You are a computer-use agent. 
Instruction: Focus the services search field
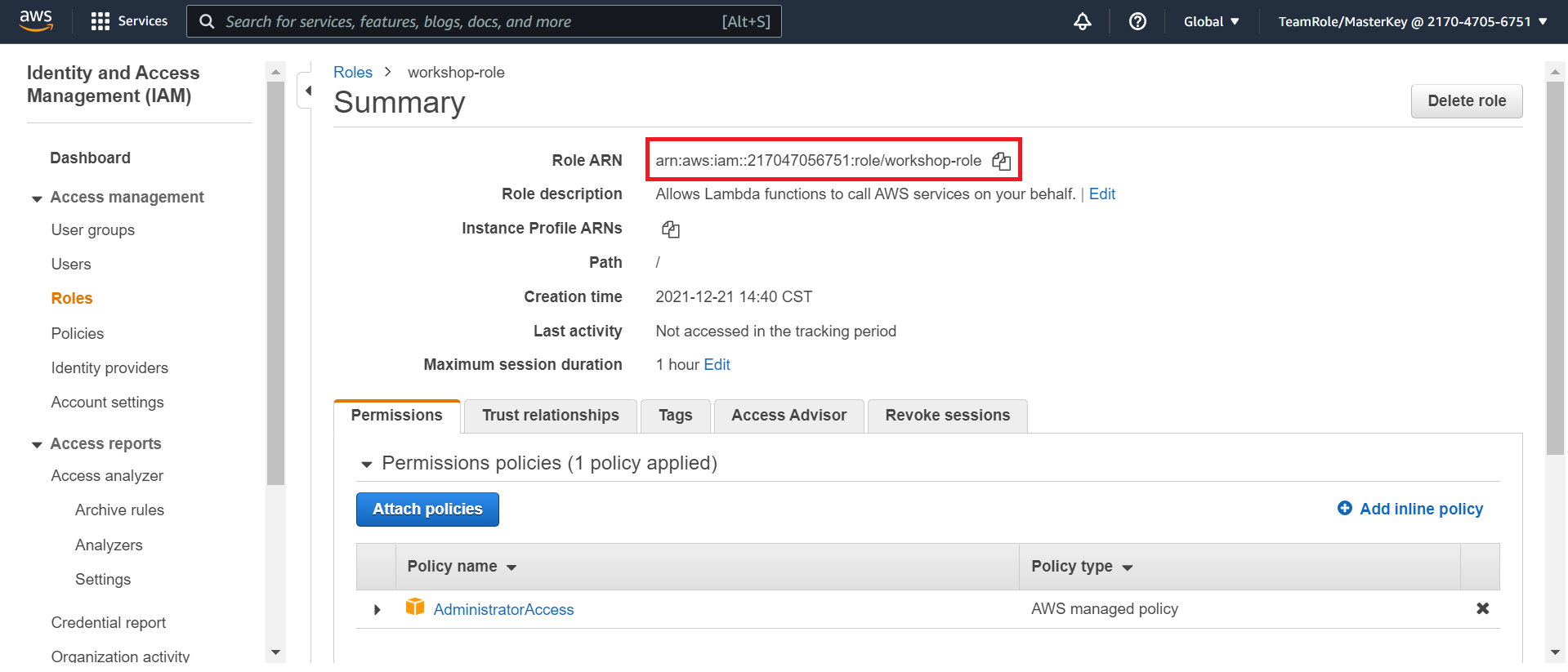(x=484, y=21)
